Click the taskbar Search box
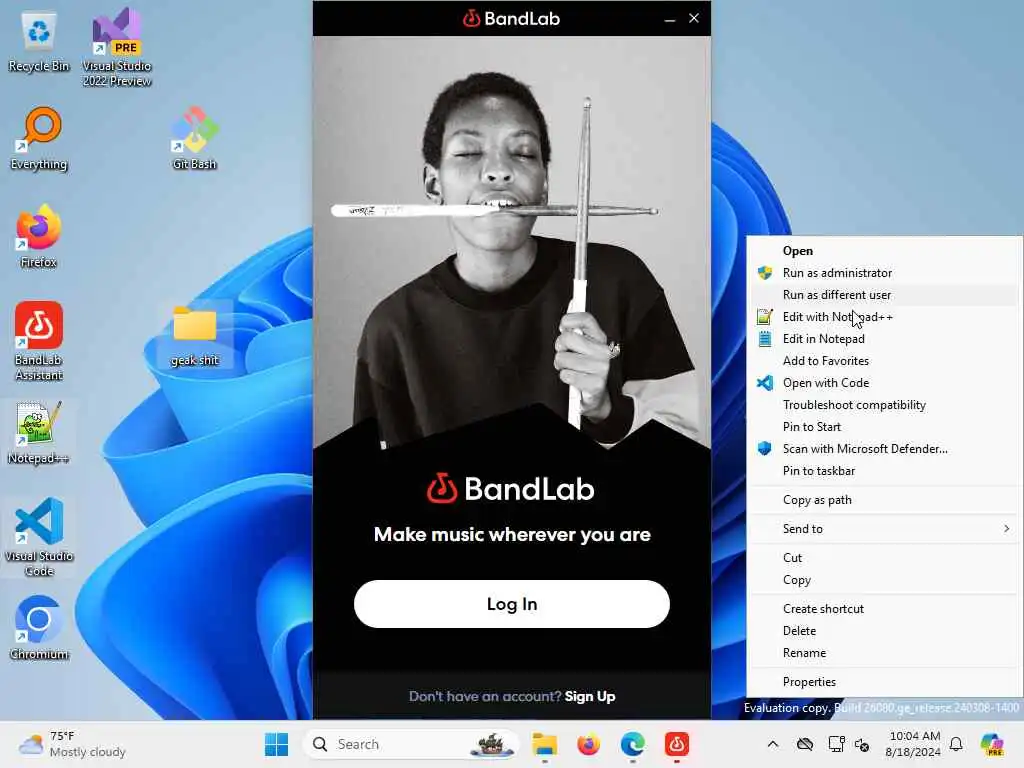Image resolution: width=1024 pixels, height=768 pixels. pyautogui.click(x=411, y=744)
